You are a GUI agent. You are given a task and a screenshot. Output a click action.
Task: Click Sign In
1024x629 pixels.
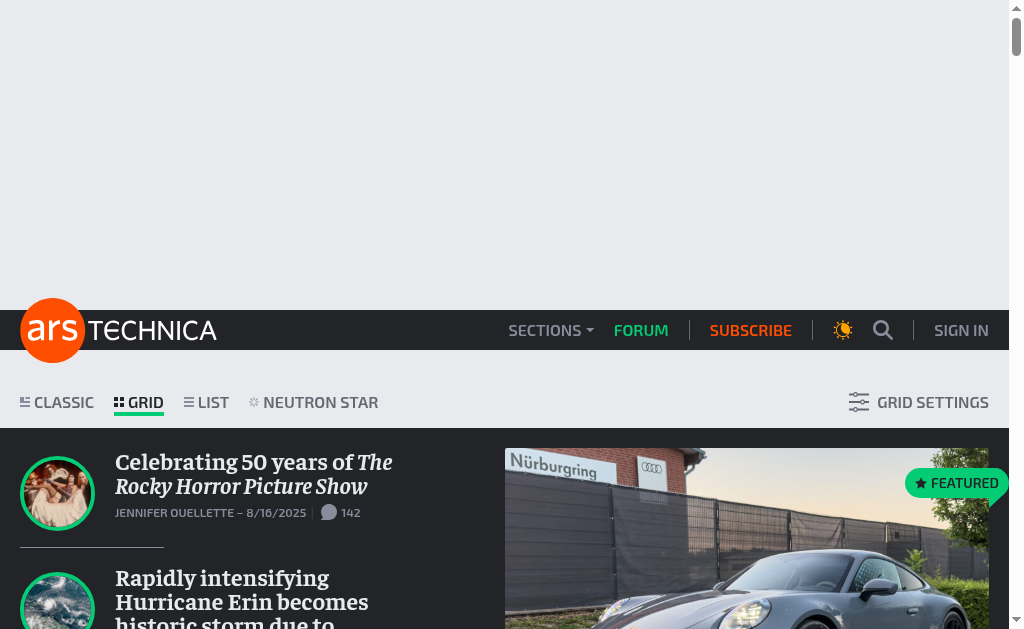[961, 331]
